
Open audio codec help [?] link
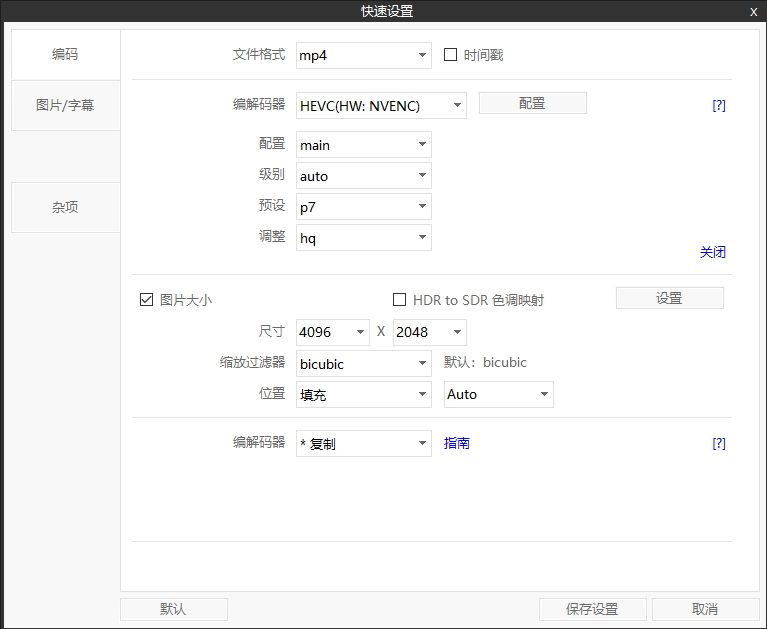(719, 443)
